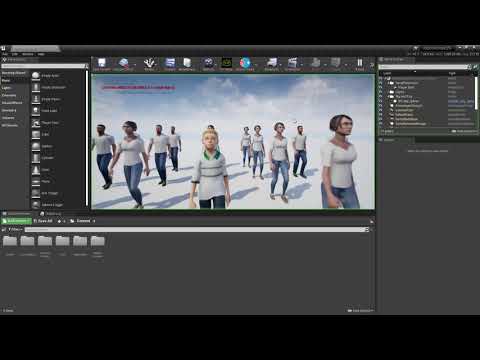Open the Visual Effects category
The width and height of the screenshot is (480, 360).
coord(15,103)
